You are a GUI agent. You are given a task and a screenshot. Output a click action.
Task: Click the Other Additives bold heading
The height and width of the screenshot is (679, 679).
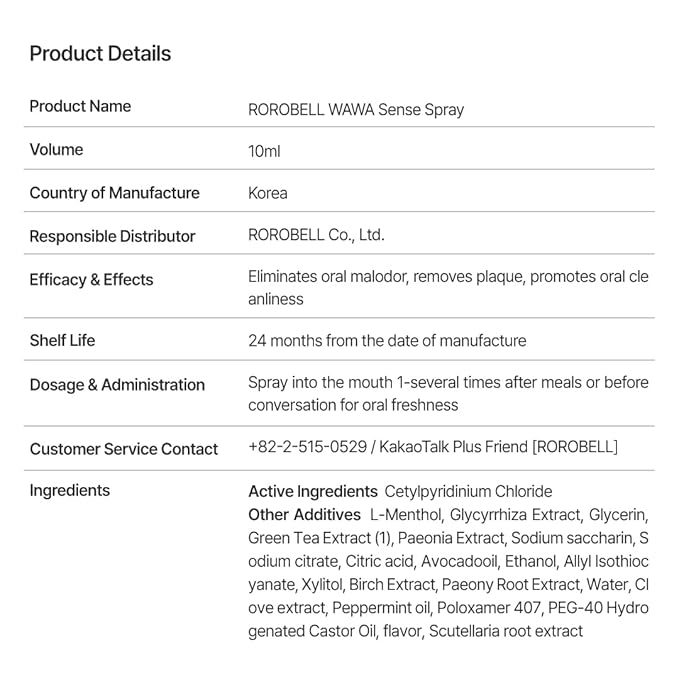[x=304, y=514]
